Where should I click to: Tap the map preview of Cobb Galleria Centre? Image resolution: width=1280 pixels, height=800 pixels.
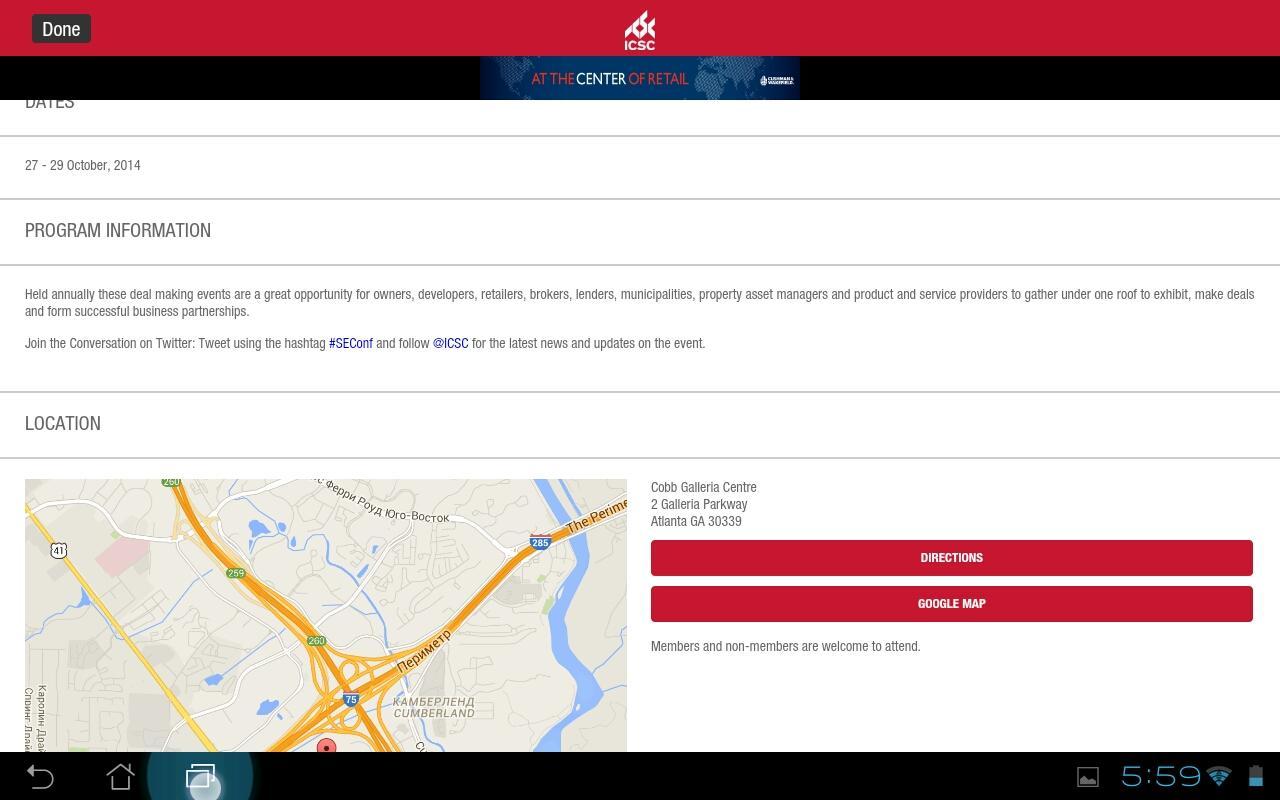(326, 615)
